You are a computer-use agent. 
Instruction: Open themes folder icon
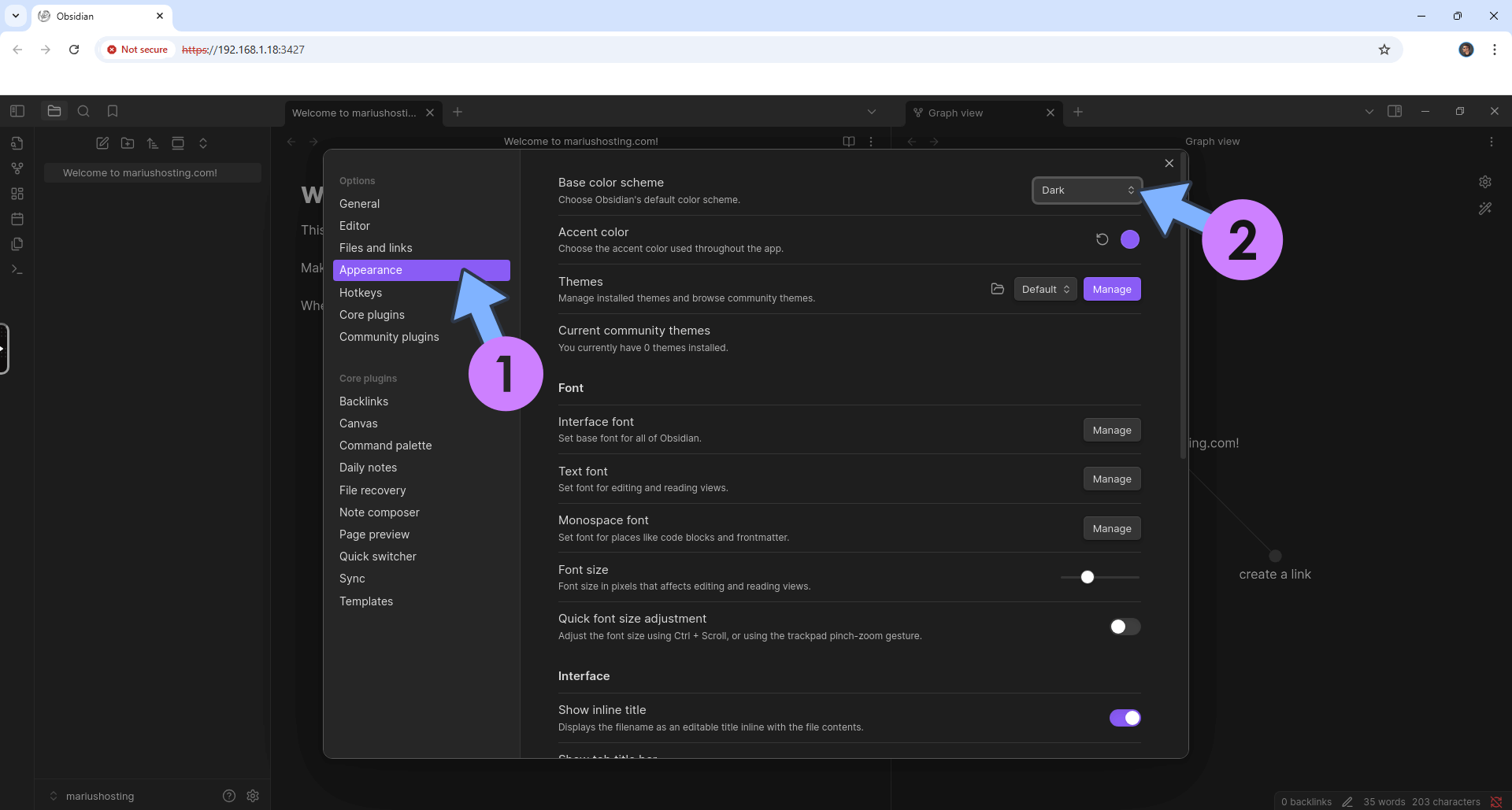tap(998, 289)
